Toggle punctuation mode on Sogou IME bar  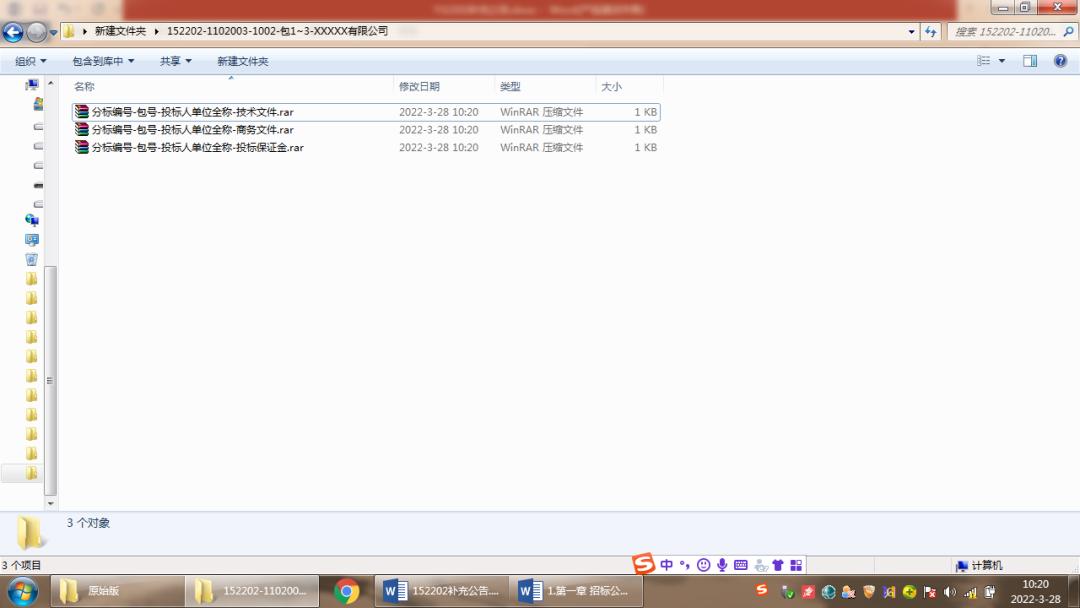pos(685,565)
